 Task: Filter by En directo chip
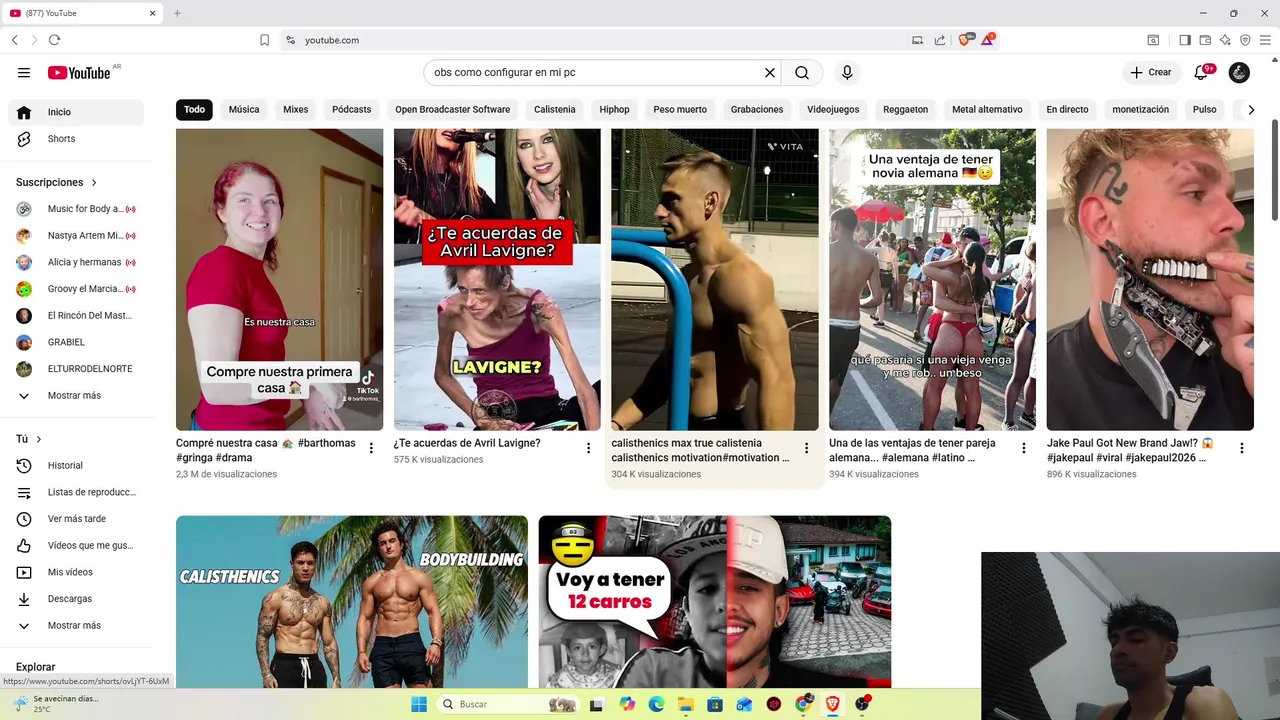pos(1067,109)
